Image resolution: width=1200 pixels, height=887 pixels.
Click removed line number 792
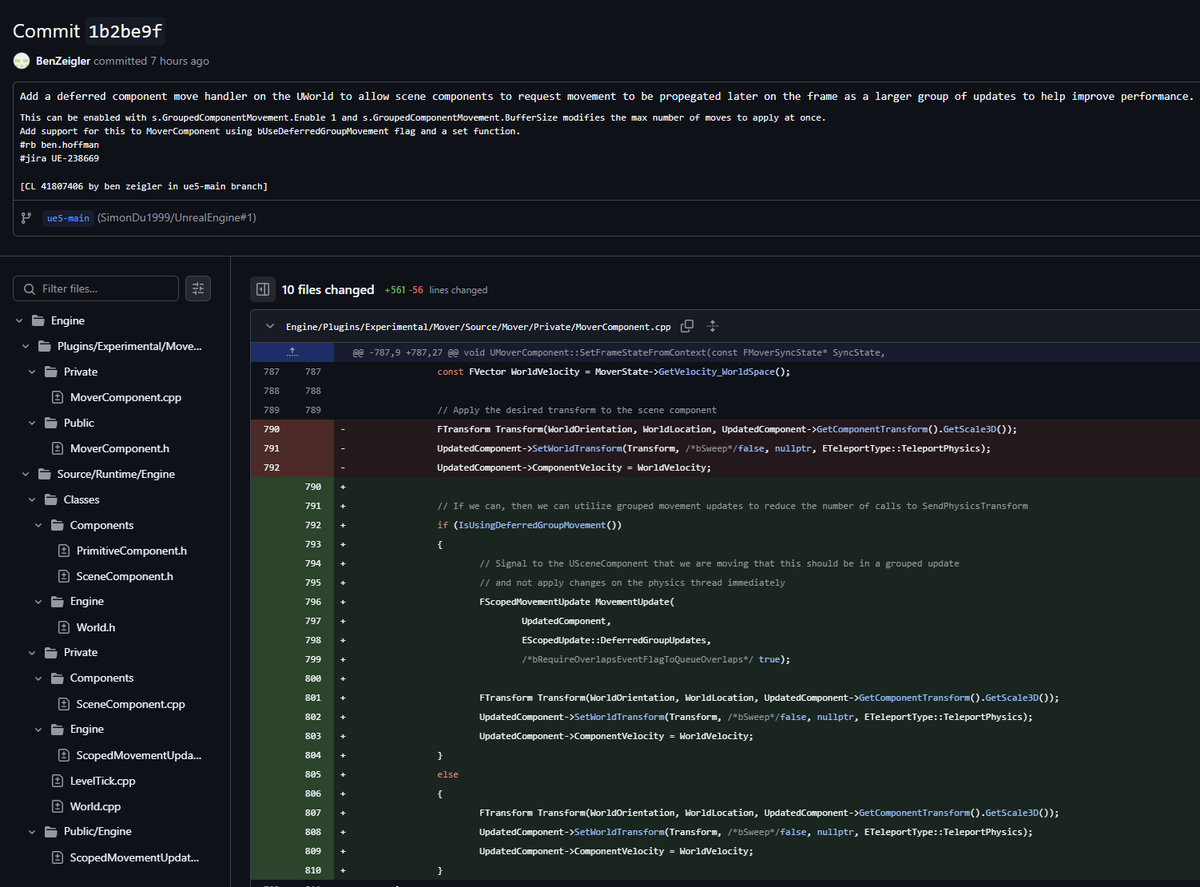tap(271, 467)
